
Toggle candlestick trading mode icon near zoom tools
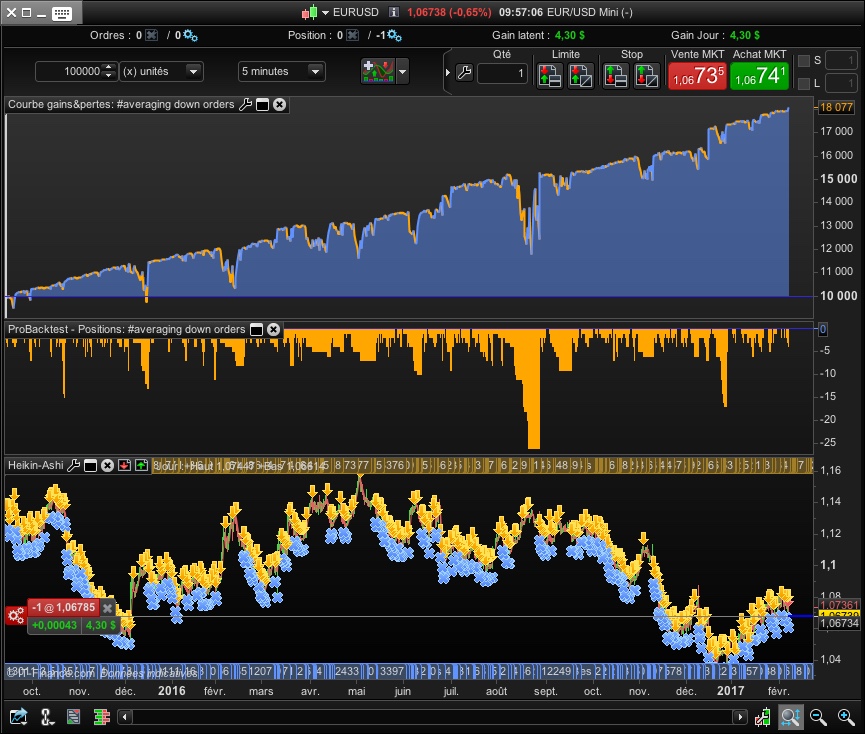[x=762, y=717]
